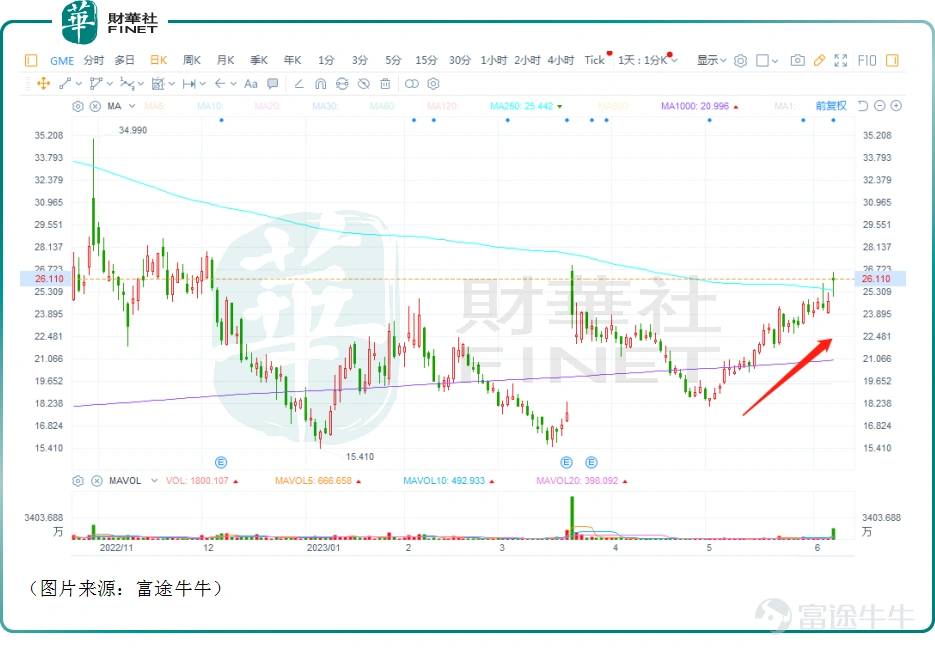This screenshot has height=653, width=935.
Task: Select the 年K yearly candlestick tab
Action: tap(293, 60)
